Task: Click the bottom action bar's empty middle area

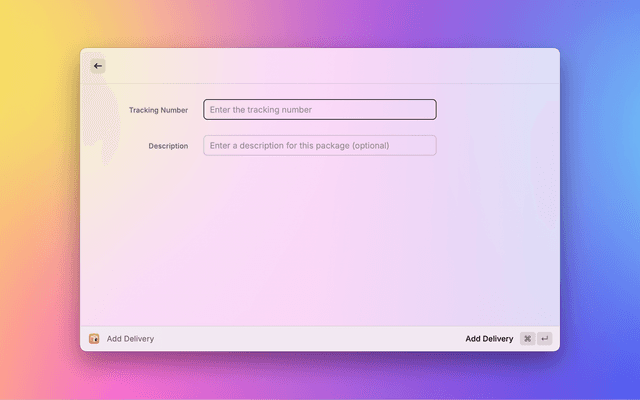Action: [x=310, y=339]
